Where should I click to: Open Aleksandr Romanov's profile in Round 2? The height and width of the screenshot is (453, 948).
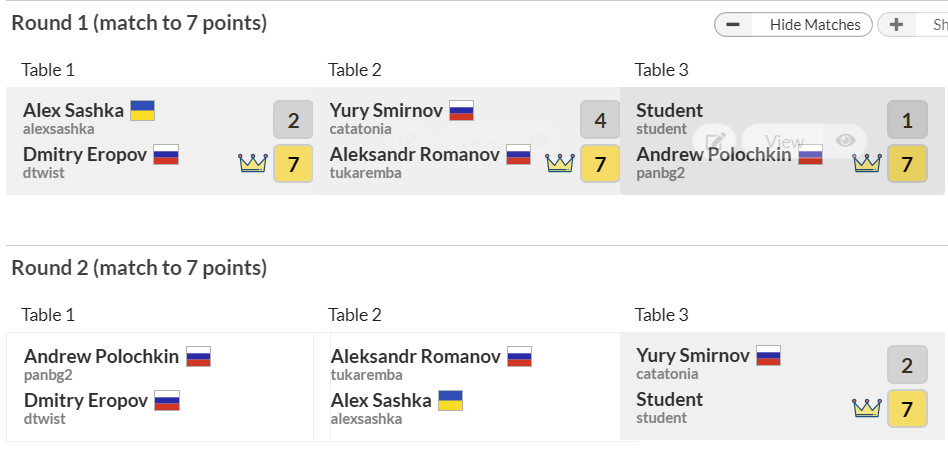[x=416, y=356]
